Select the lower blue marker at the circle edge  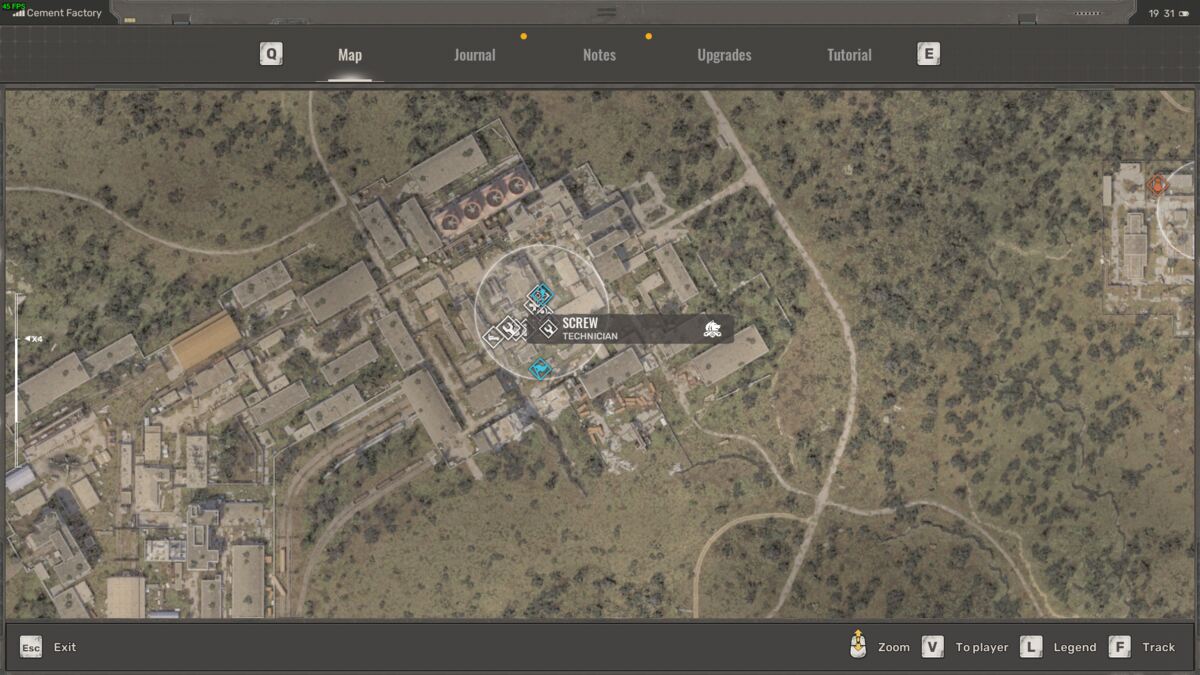tap(540, 370)
